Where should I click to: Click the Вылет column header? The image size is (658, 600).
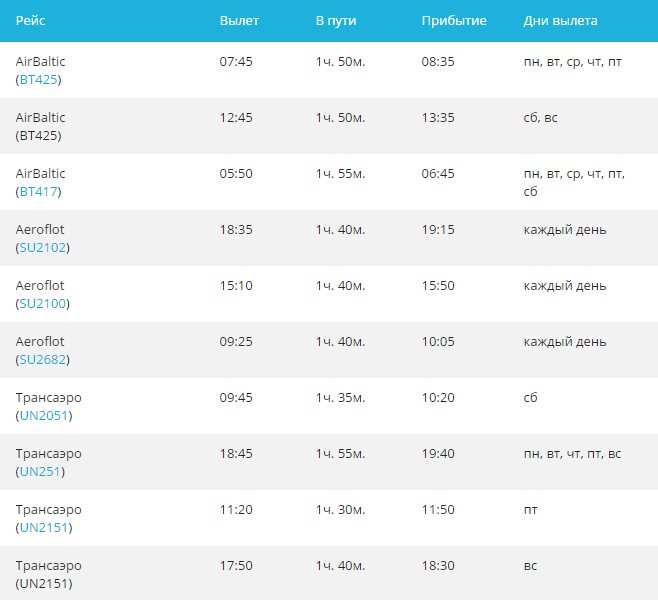239,21
